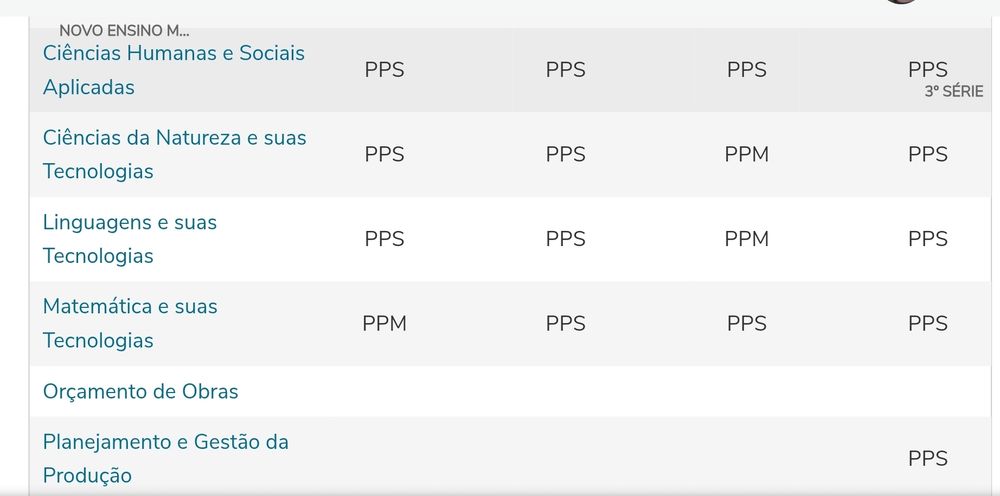Select PPM grade in Linguagens row
This screenshot has width=1000, height=496.
746,239
